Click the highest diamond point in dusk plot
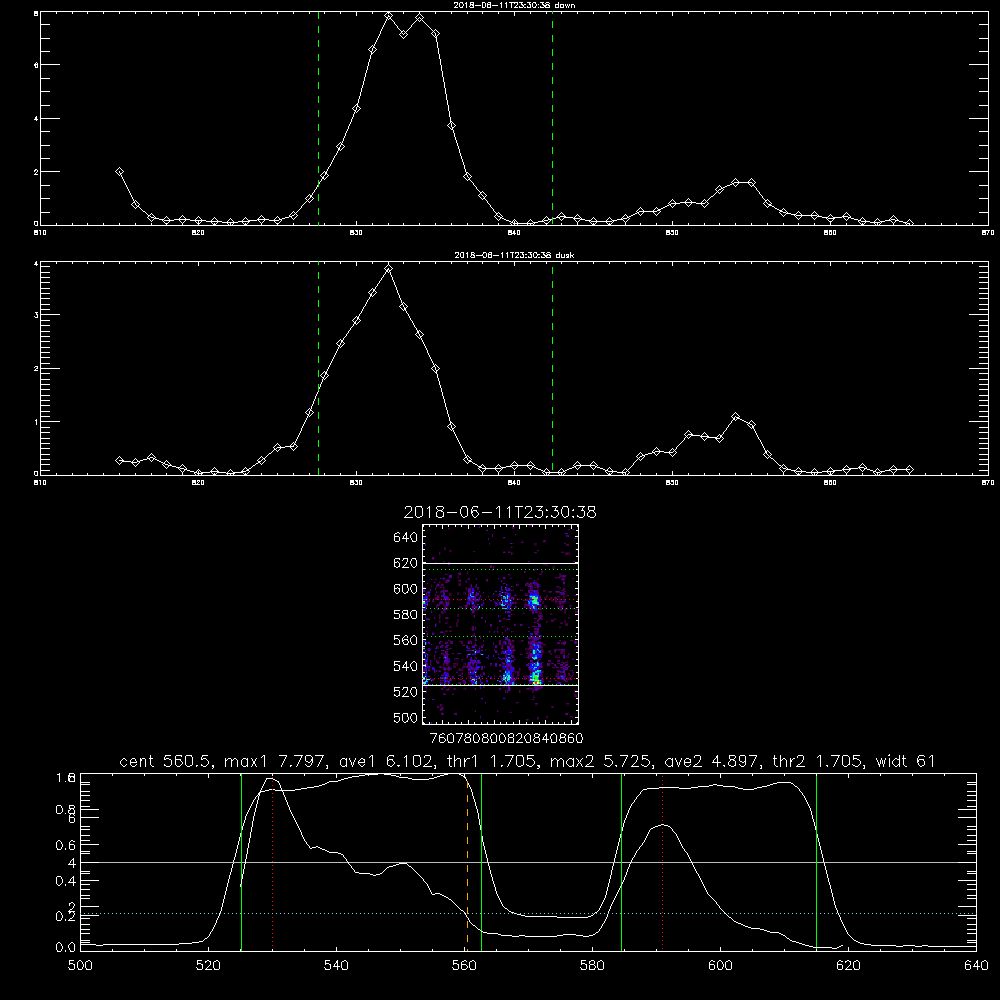 coord(388,268)
